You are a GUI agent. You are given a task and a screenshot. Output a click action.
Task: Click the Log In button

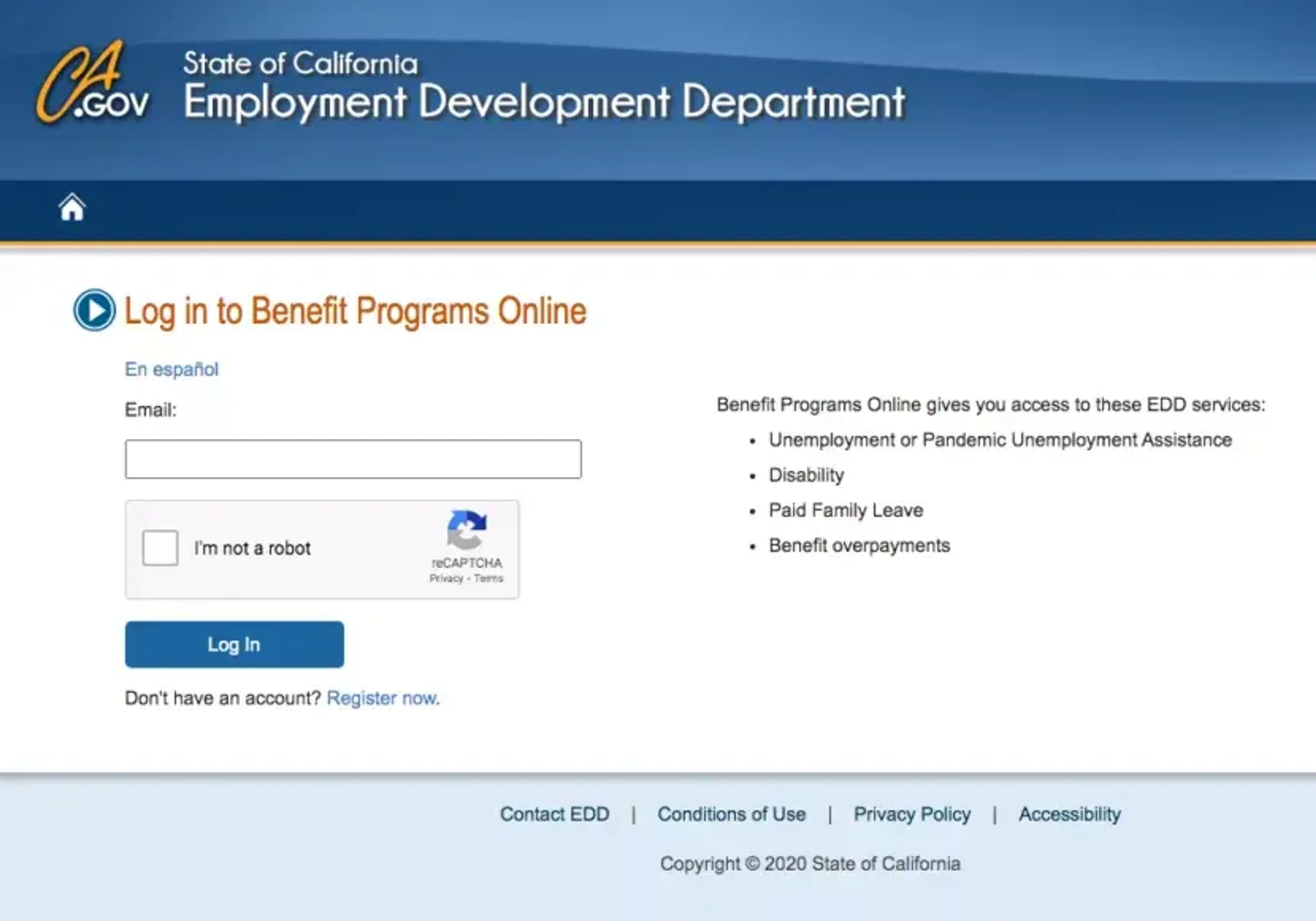[234, 644]
